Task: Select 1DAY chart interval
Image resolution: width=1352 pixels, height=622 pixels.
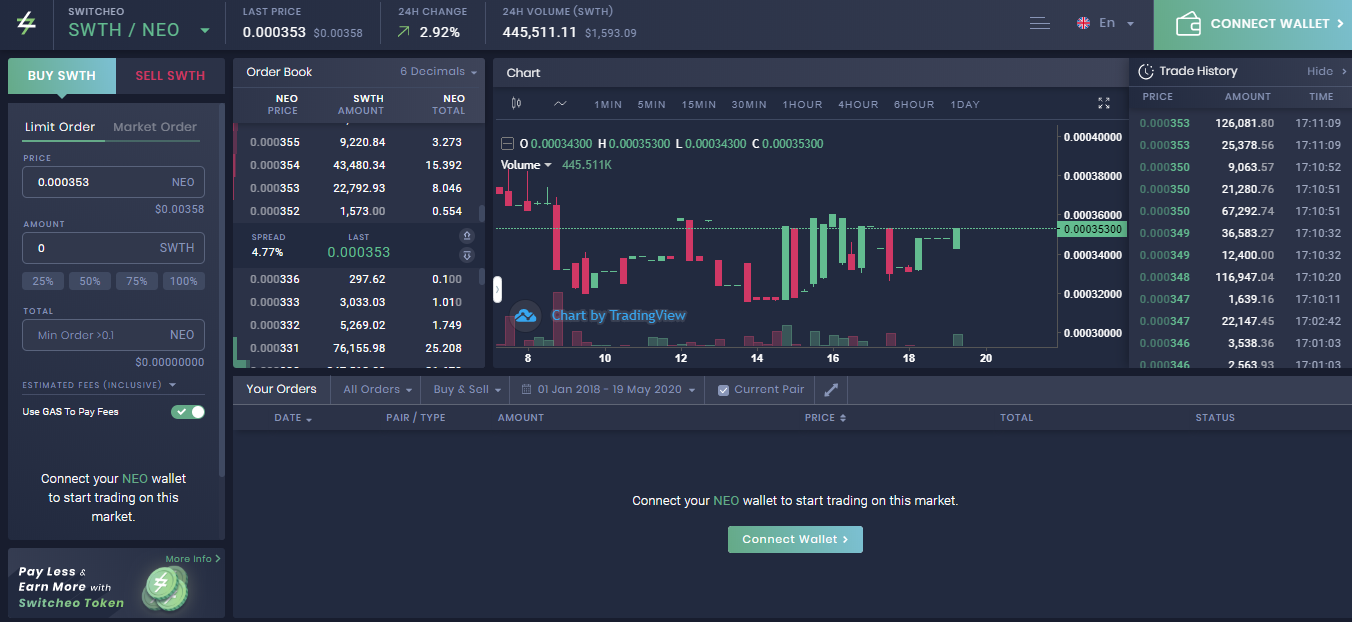Action: click(x=965, y=104)
